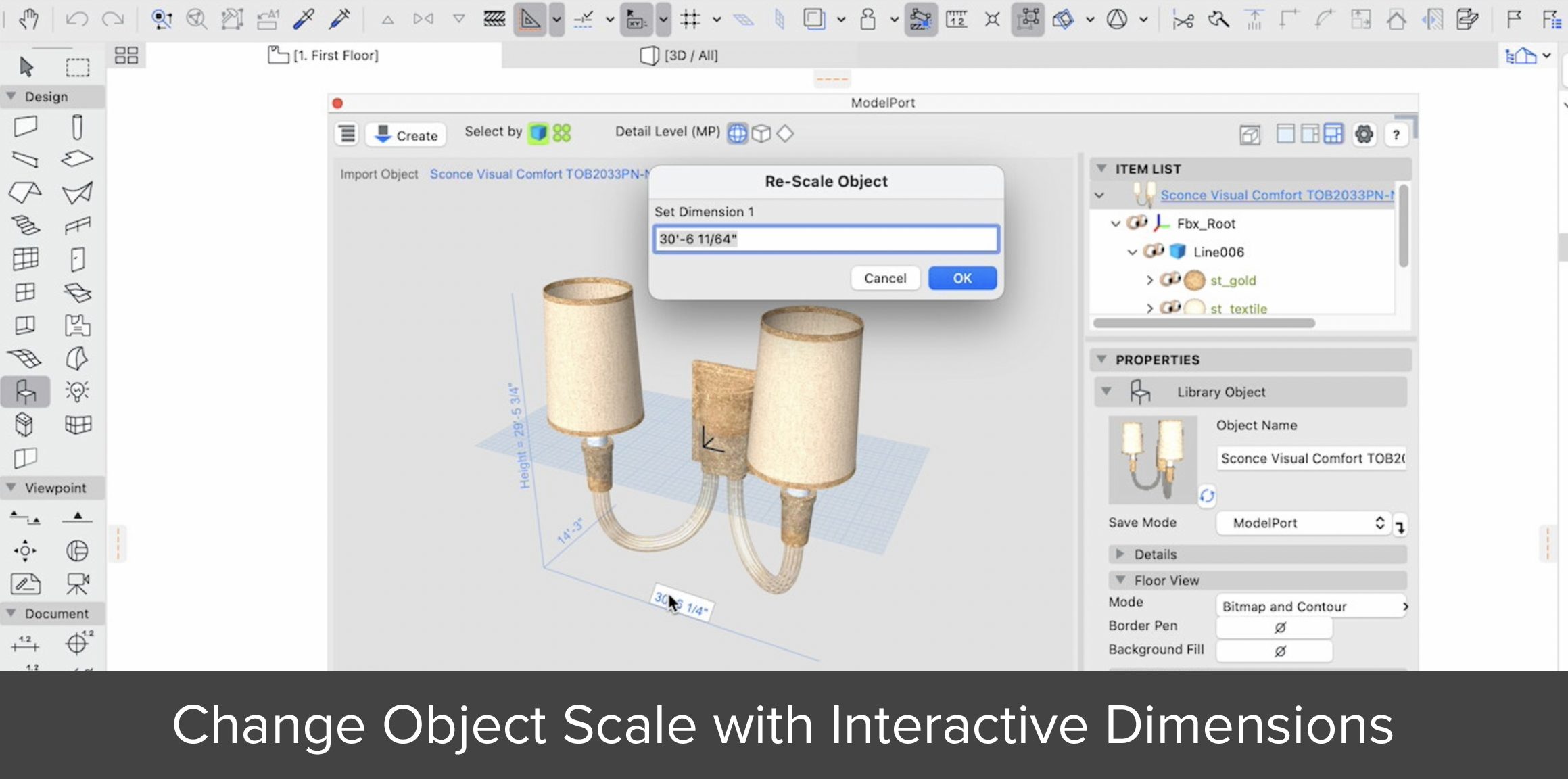
Task: Click the Undo arrow icon
Action: coord(77,18)
